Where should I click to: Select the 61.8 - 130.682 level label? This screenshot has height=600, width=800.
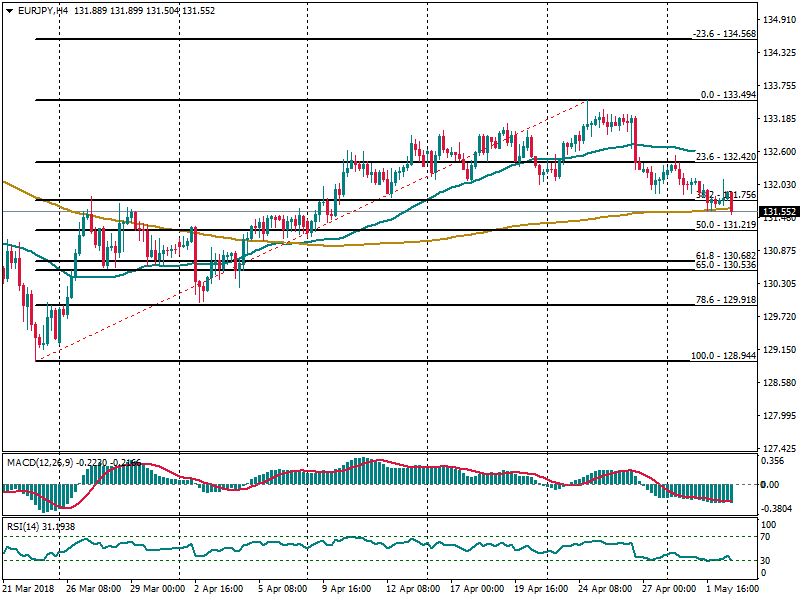coord(725,257)
